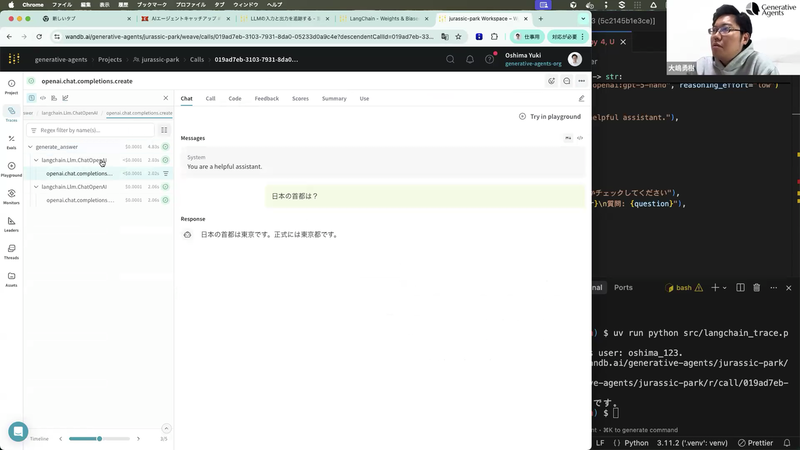Click the Weights & Biases logo
This screenshot has height=450, width=800.
click(14, 59)
